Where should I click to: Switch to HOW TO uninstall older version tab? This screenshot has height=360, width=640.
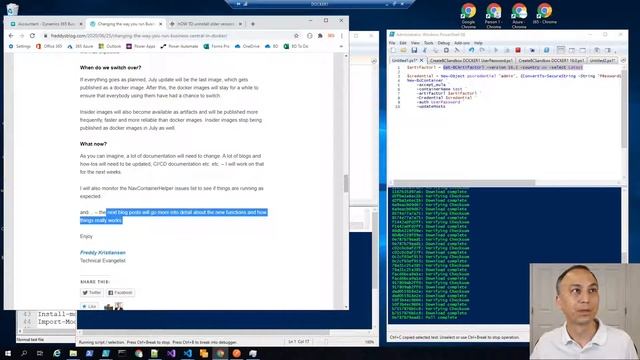(206, 24)
